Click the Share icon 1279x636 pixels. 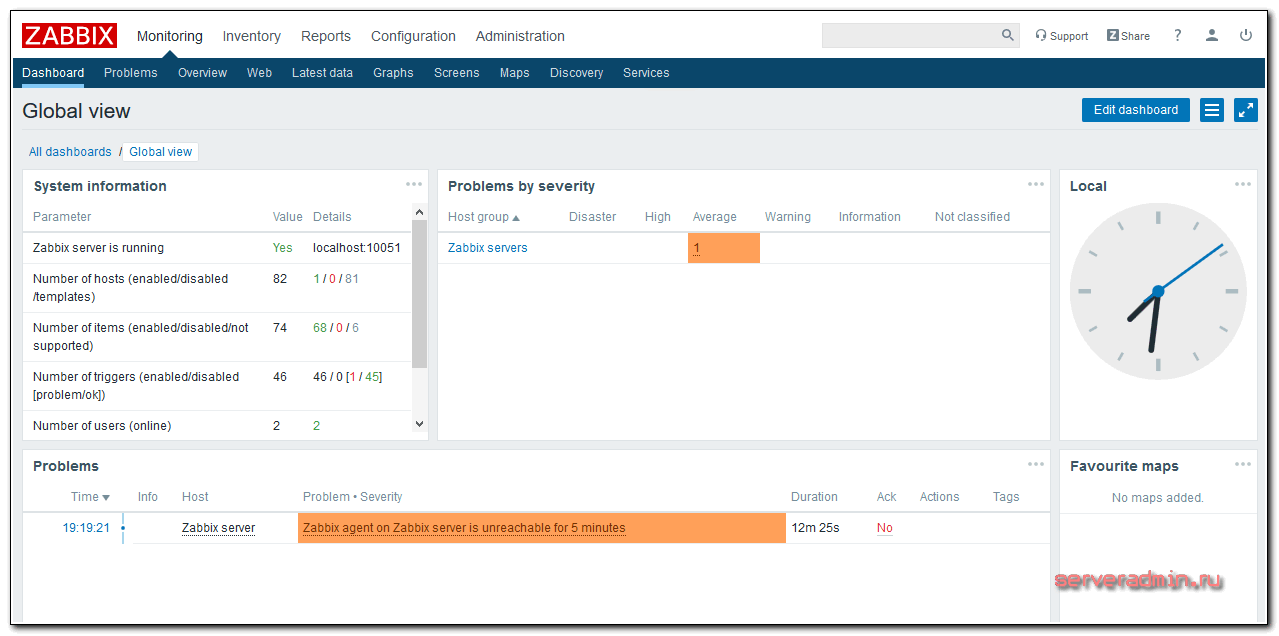click(x=1128, y=36)
